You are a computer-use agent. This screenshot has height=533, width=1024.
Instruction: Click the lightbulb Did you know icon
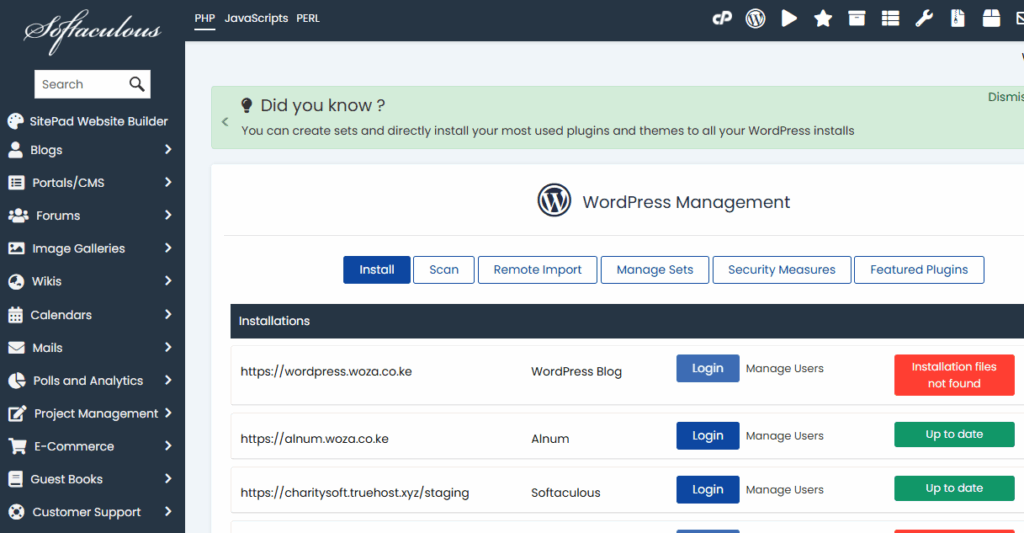(x=246, y=105)
